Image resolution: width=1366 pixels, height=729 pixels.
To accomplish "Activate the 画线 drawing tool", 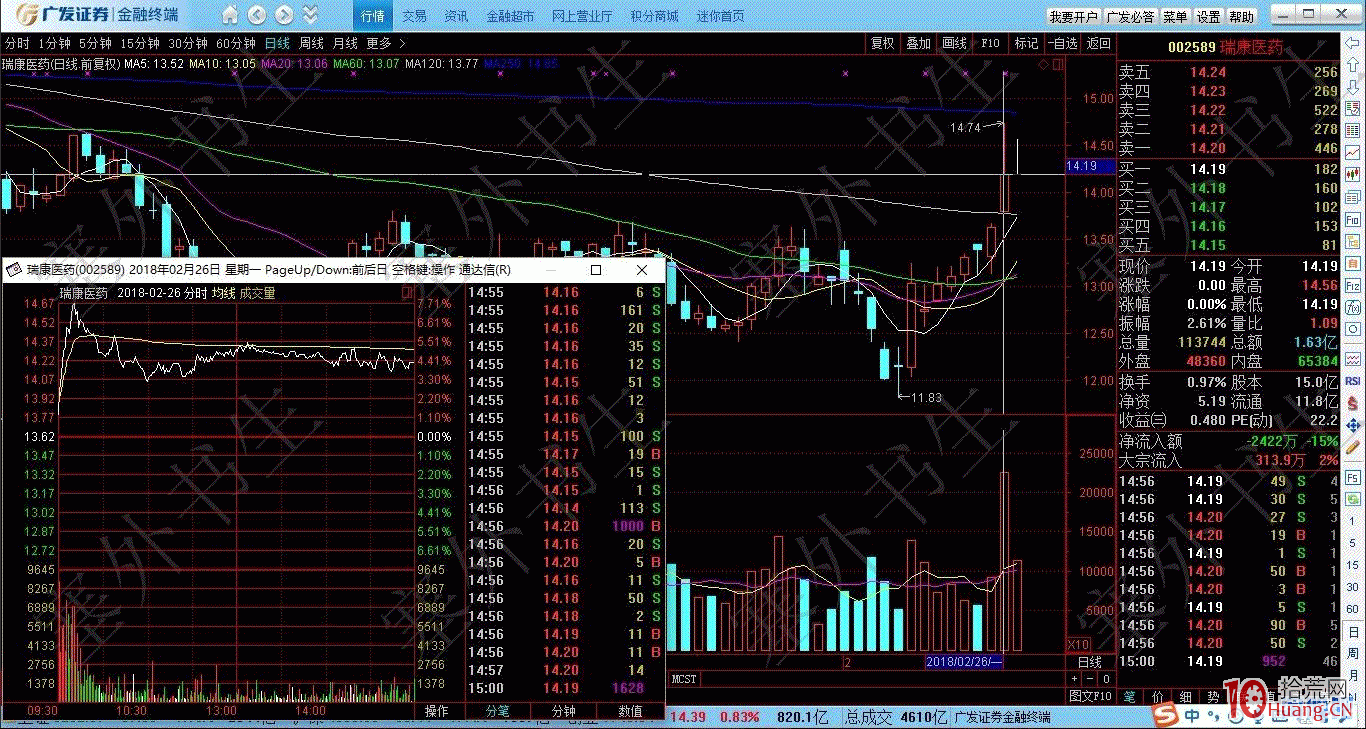I will pyautogui.click(x=955, y=44).
